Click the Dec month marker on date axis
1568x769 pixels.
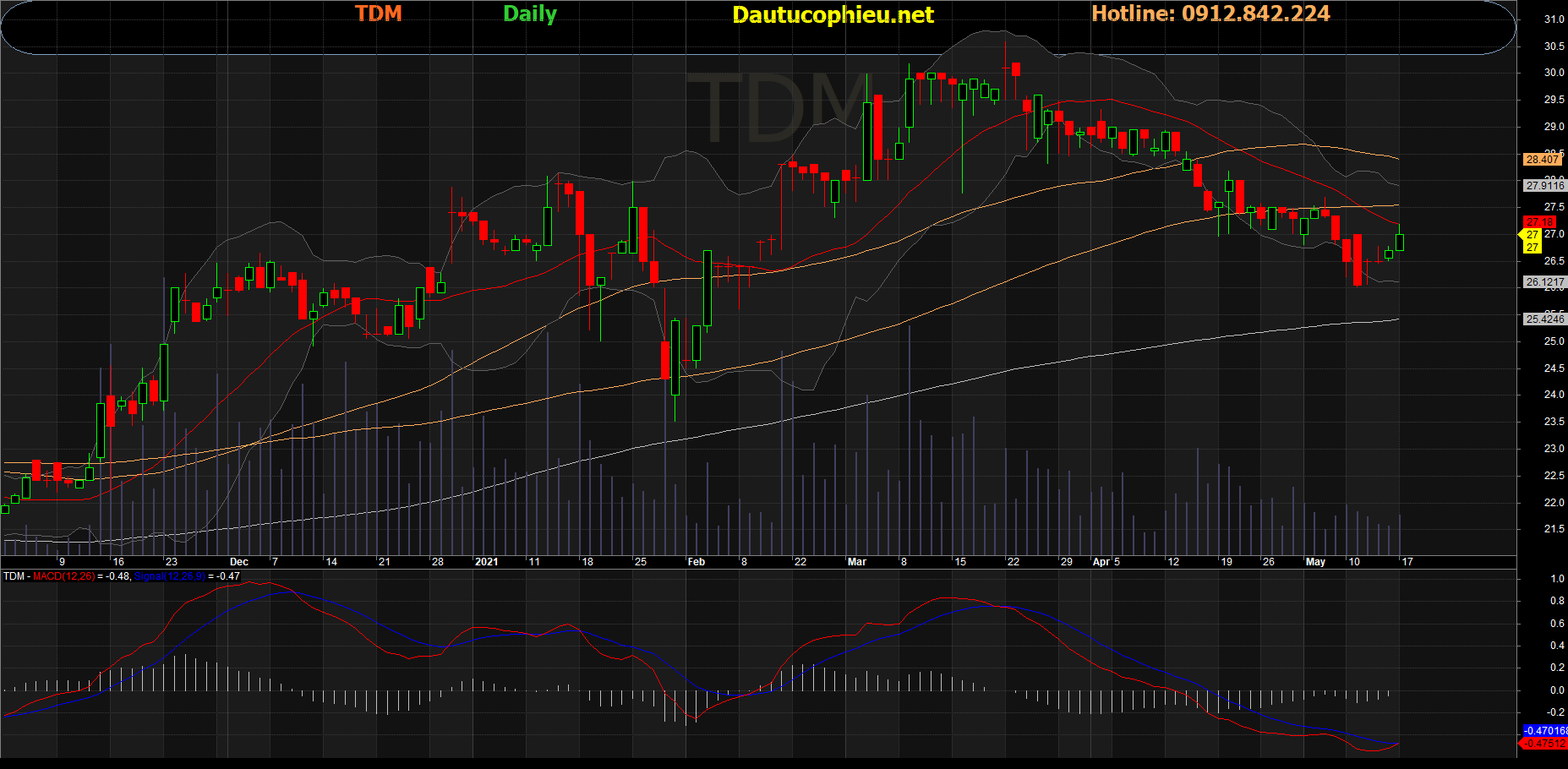tap(239, 562)
